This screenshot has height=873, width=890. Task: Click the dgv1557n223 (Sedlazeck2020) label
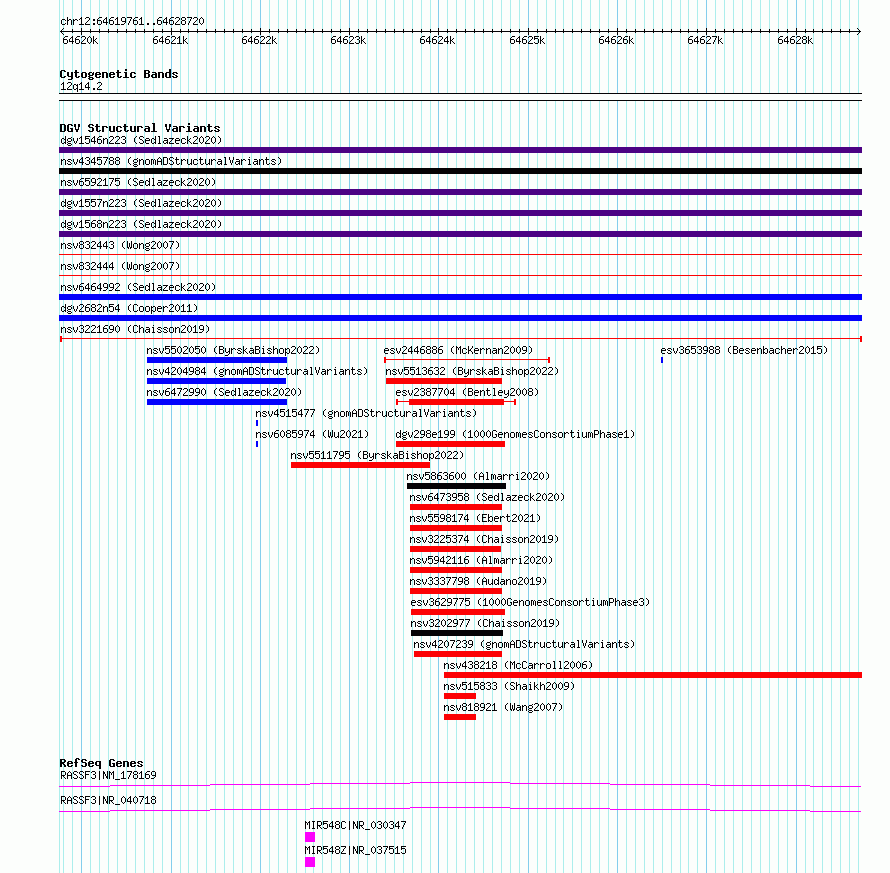tap(141, 203)
